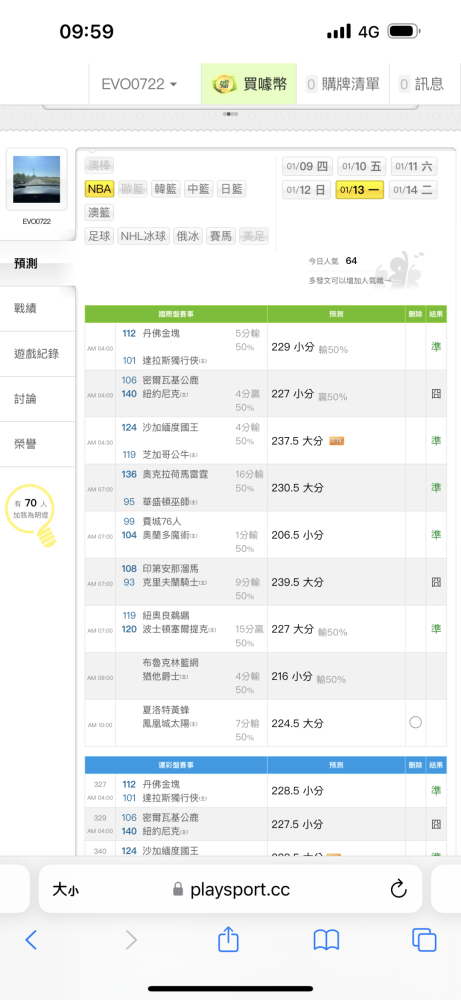Reload the playsport.cc page
The height and width of the screenshot is (1000, 461).
(399, 889)
